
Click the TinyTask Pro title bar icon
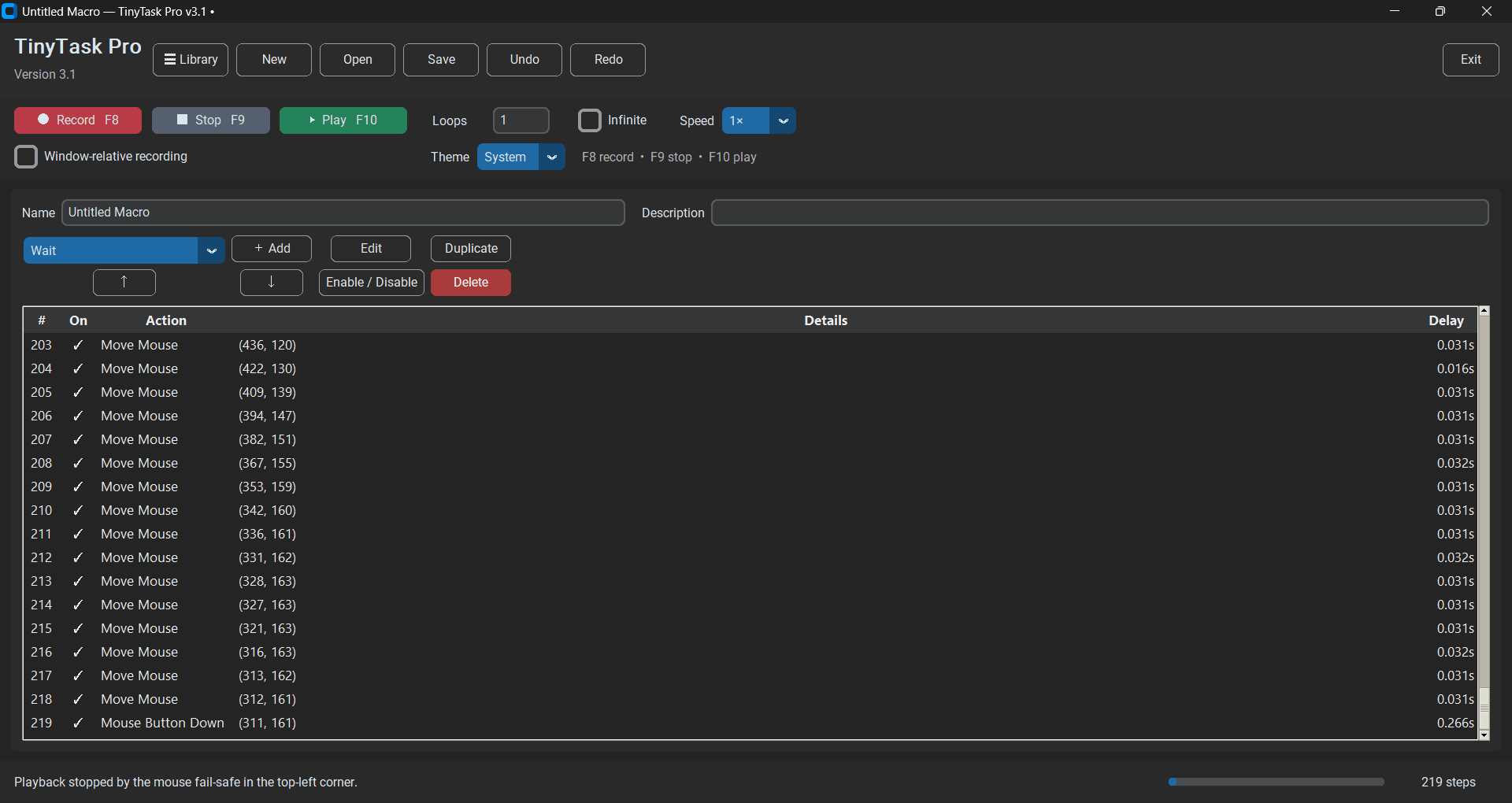point(9,12)
